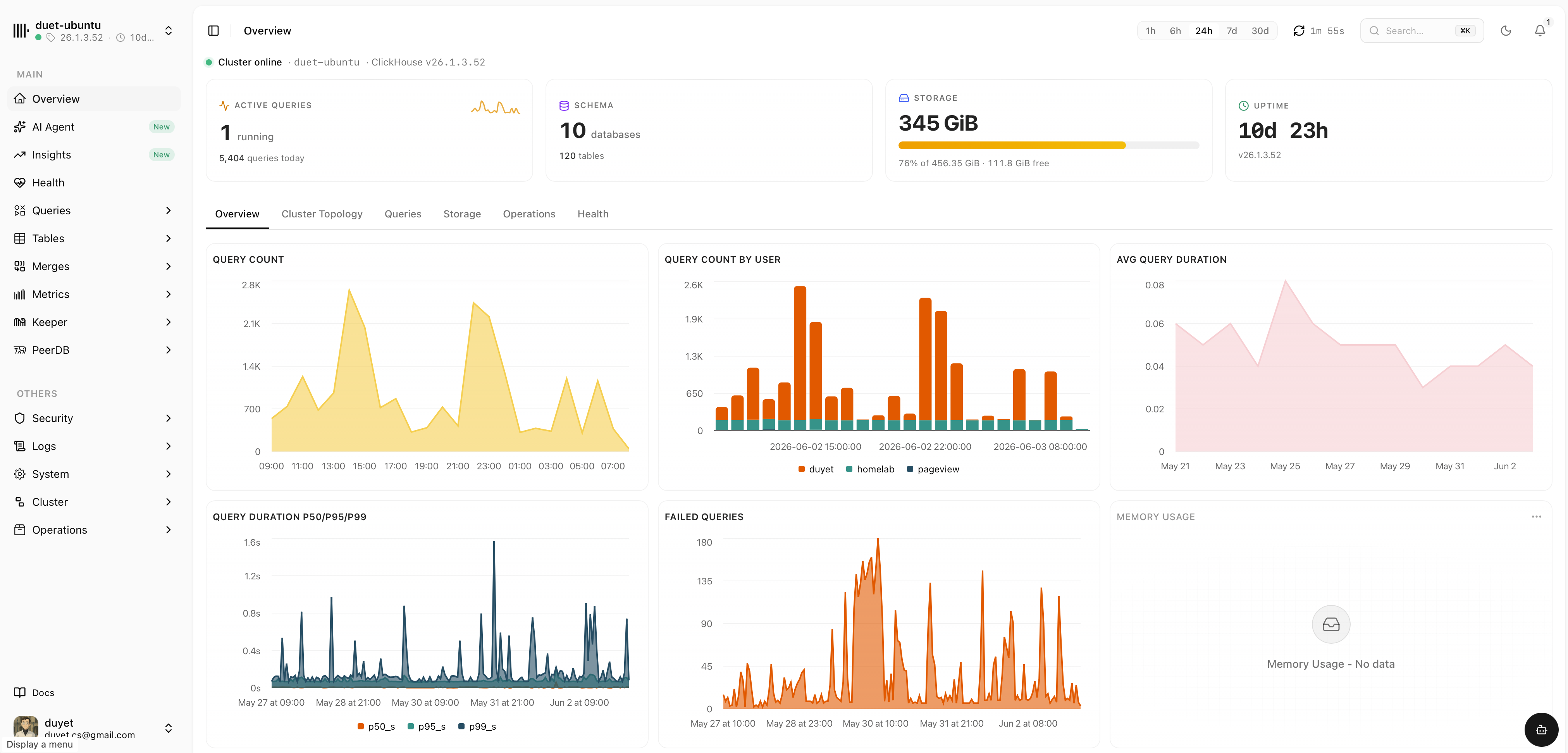1568x753 pixels.
Task: Select the 24h time range
Action: [1203, 31]
